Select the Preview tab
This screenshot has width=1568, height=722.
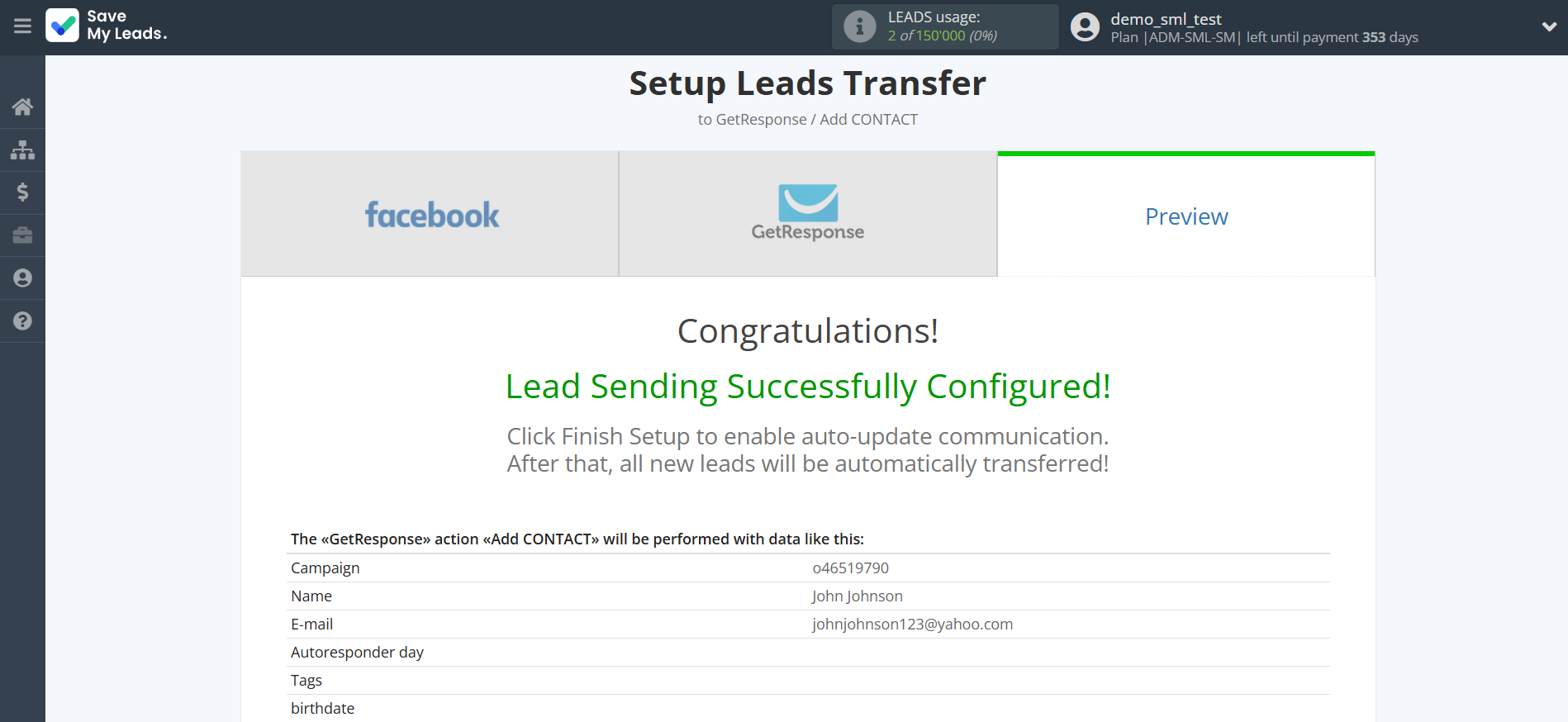[1186, 216]
